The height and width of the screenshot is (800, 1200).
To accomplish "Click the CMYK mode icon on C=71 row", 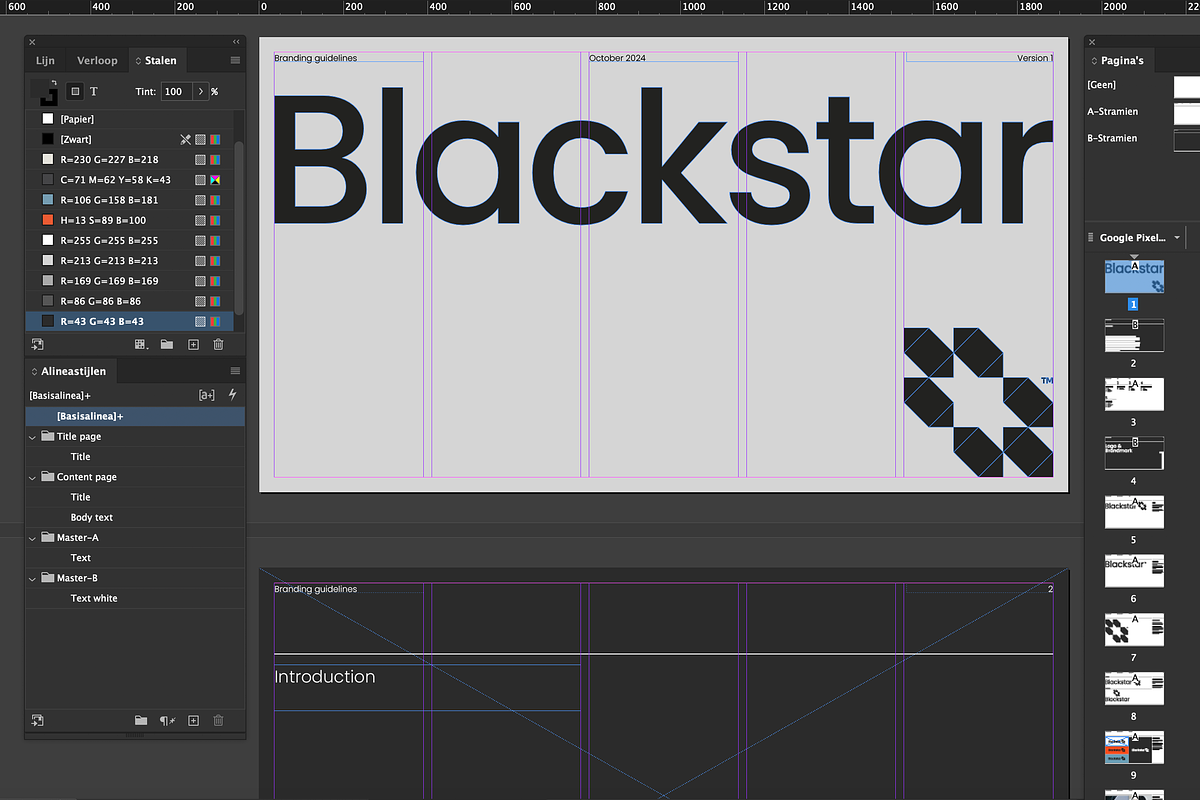I will (214, 180).
